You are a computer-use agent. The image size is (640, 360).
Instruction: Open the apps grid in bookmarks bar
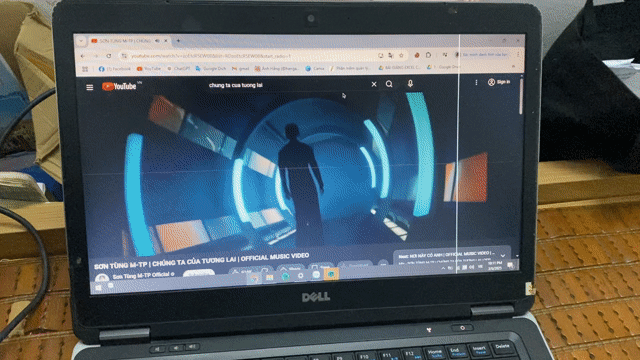tap(85, 69)
